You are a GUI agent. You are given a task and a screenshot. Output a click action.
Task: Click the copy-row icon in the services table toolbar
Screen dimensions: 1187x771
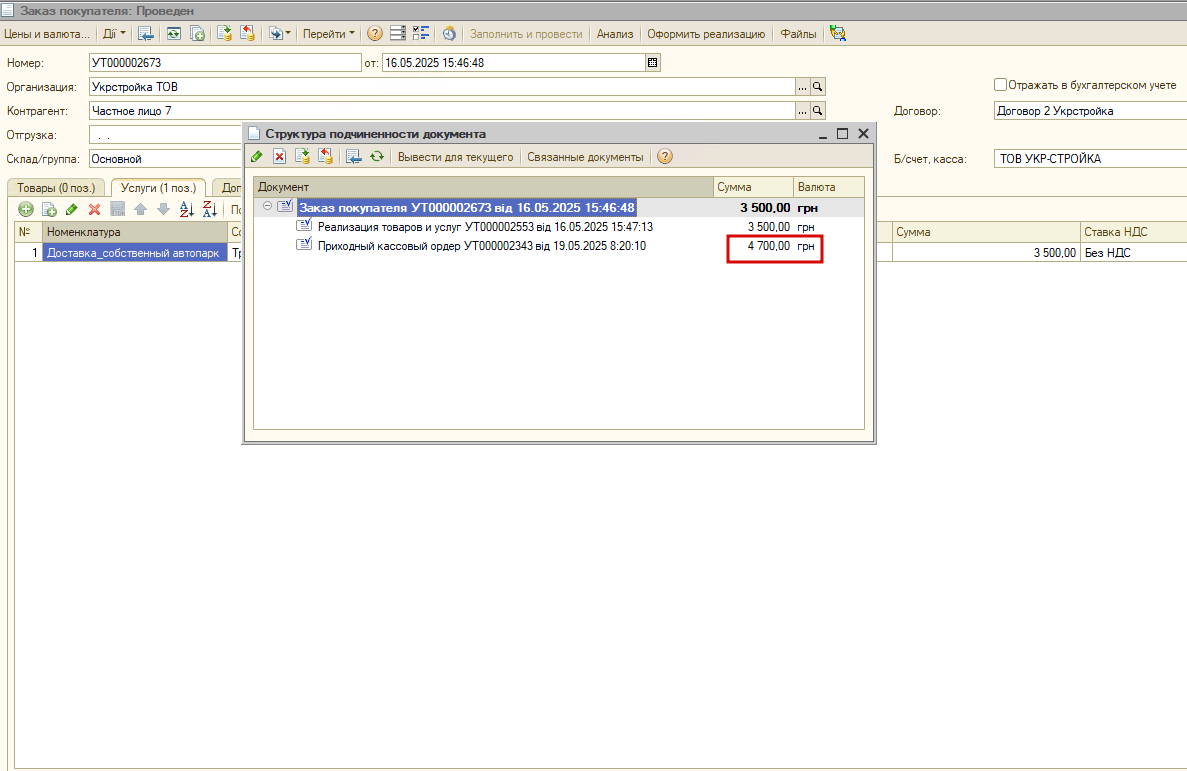(49, 210)
